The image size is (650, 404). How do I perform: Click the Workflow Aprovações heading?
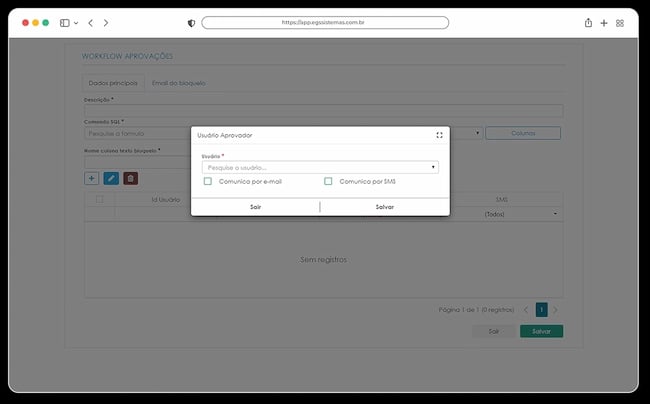tap(127, 56)
